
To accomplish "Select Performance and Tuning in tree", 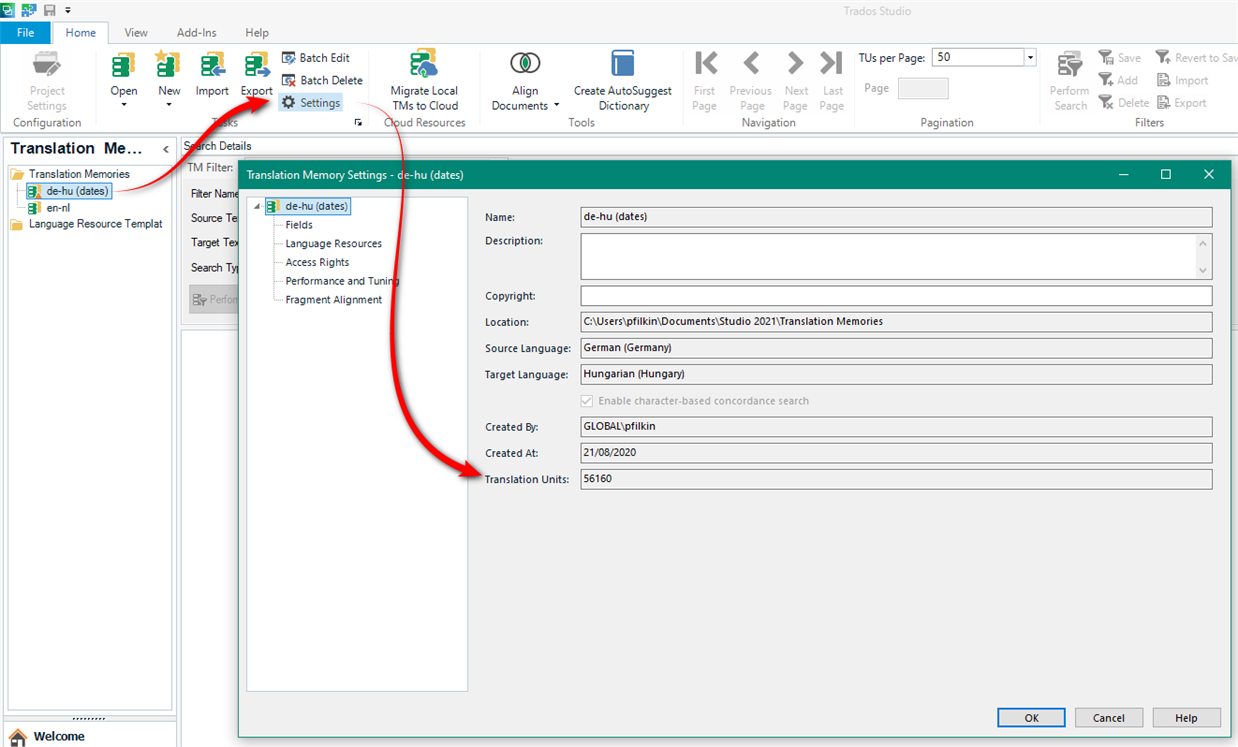I will click(x=342, y=281).
